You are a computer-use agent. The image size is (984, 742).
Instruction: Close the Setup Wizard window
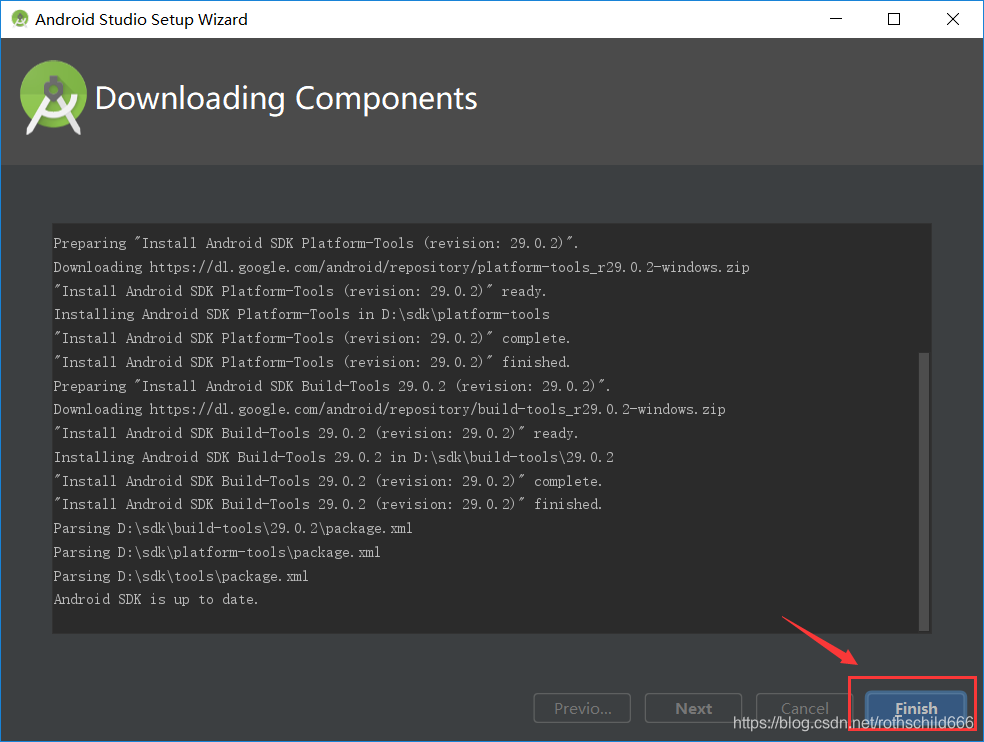point(953,19)
